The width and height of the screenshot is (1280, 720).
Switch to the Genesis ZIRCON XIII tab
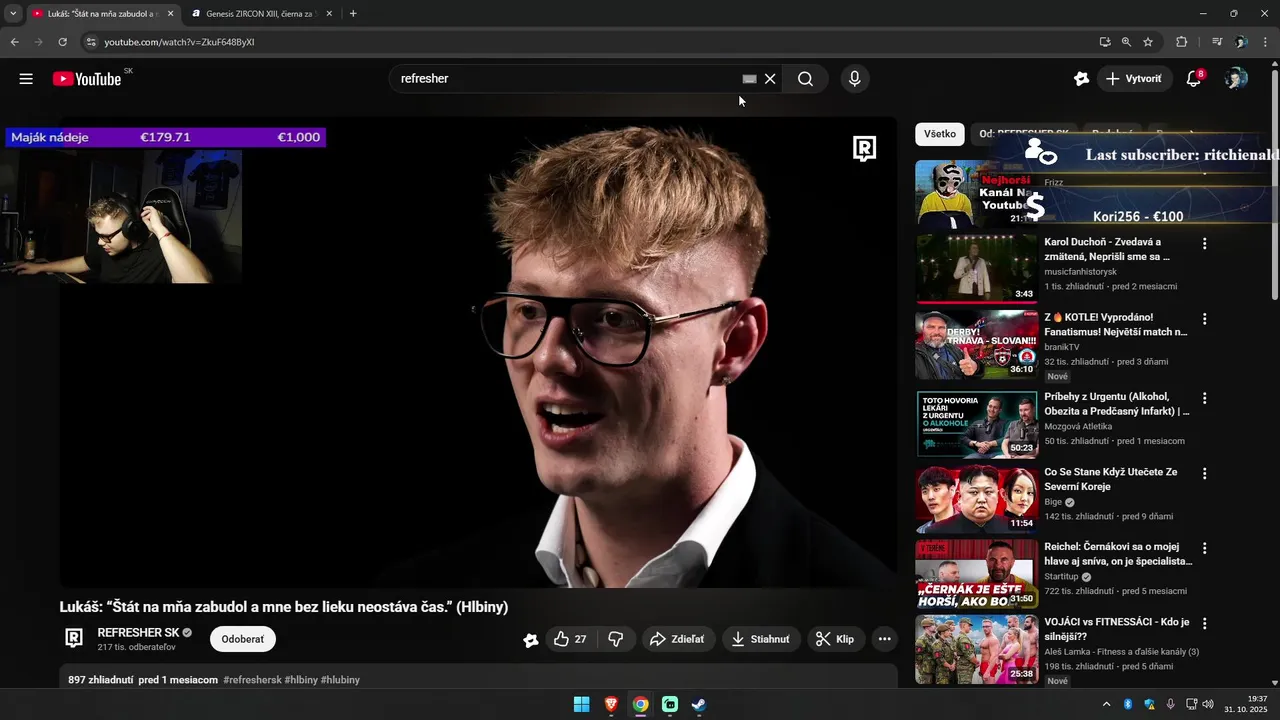[x=262, y=14]
